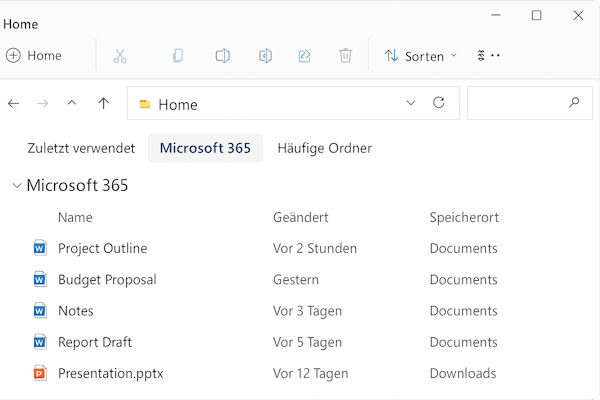
Task: Switch to Microsoft 365 tab
Action: pyautogui.click(x=205, y=148)
